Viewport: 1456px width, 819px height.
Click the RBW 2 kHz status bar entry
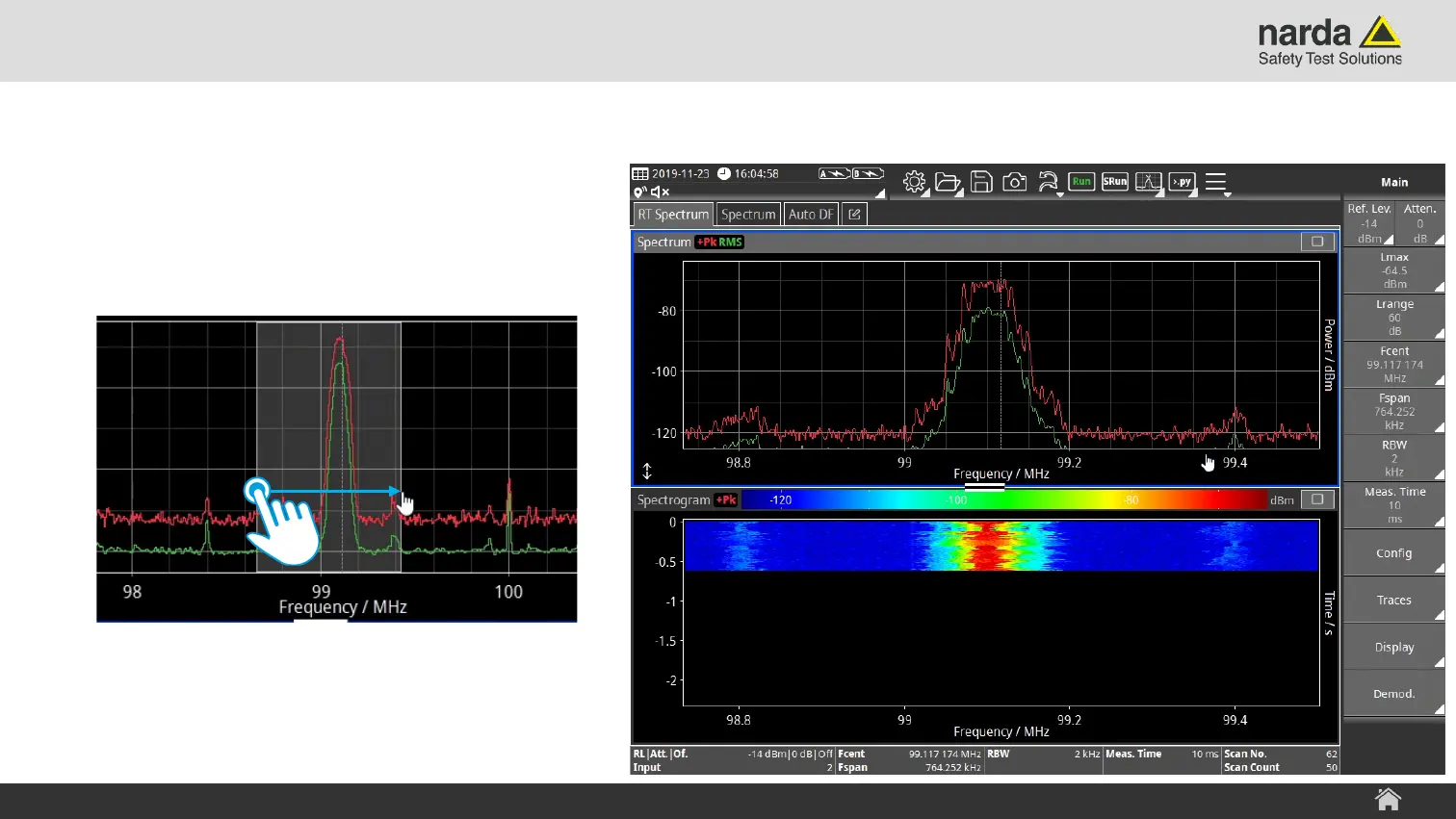1043,754
